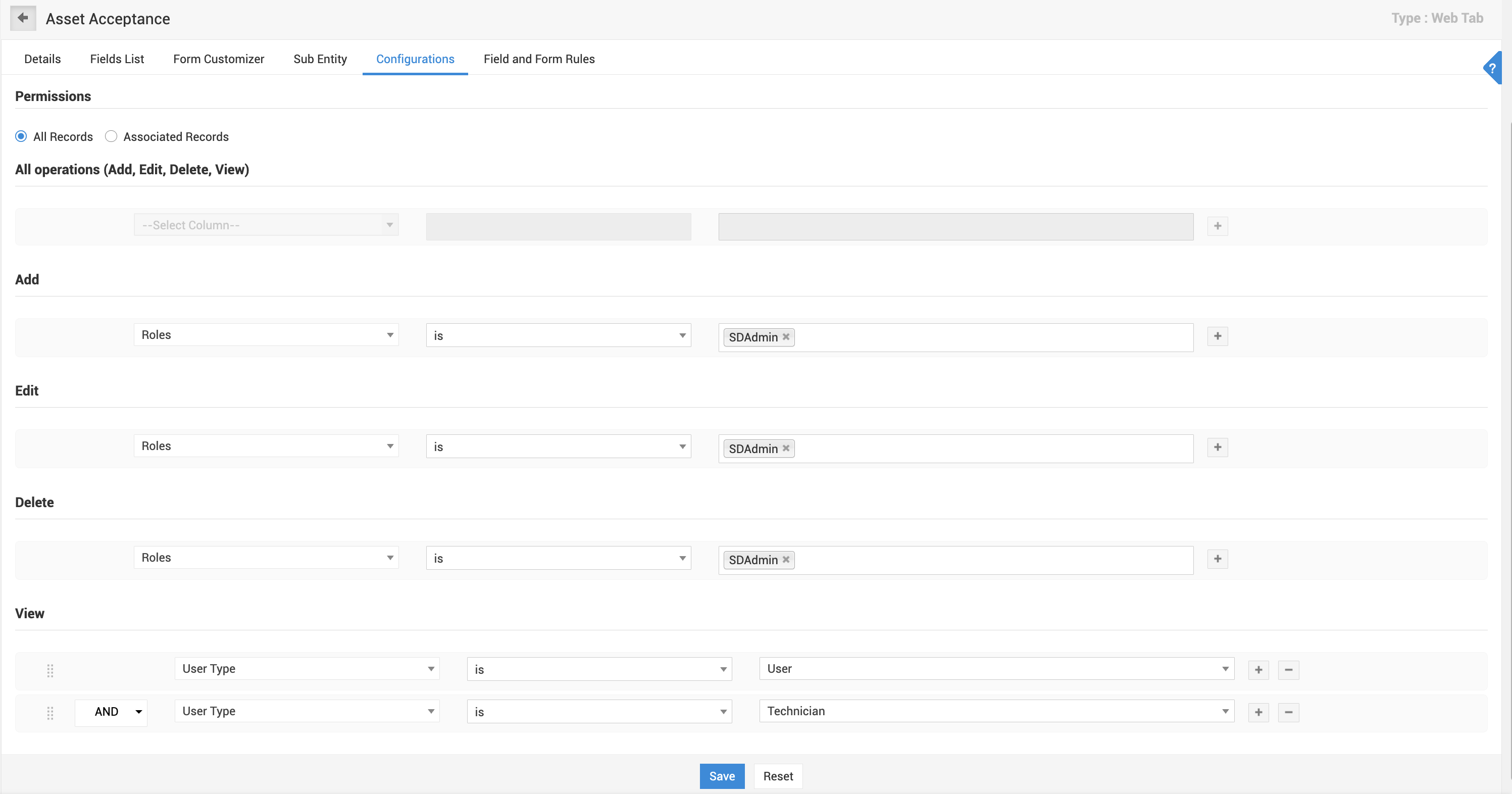Screen dimensions: 1512x794
Task: Switch to the Fields List tab
Action: (x=117, y=59)
